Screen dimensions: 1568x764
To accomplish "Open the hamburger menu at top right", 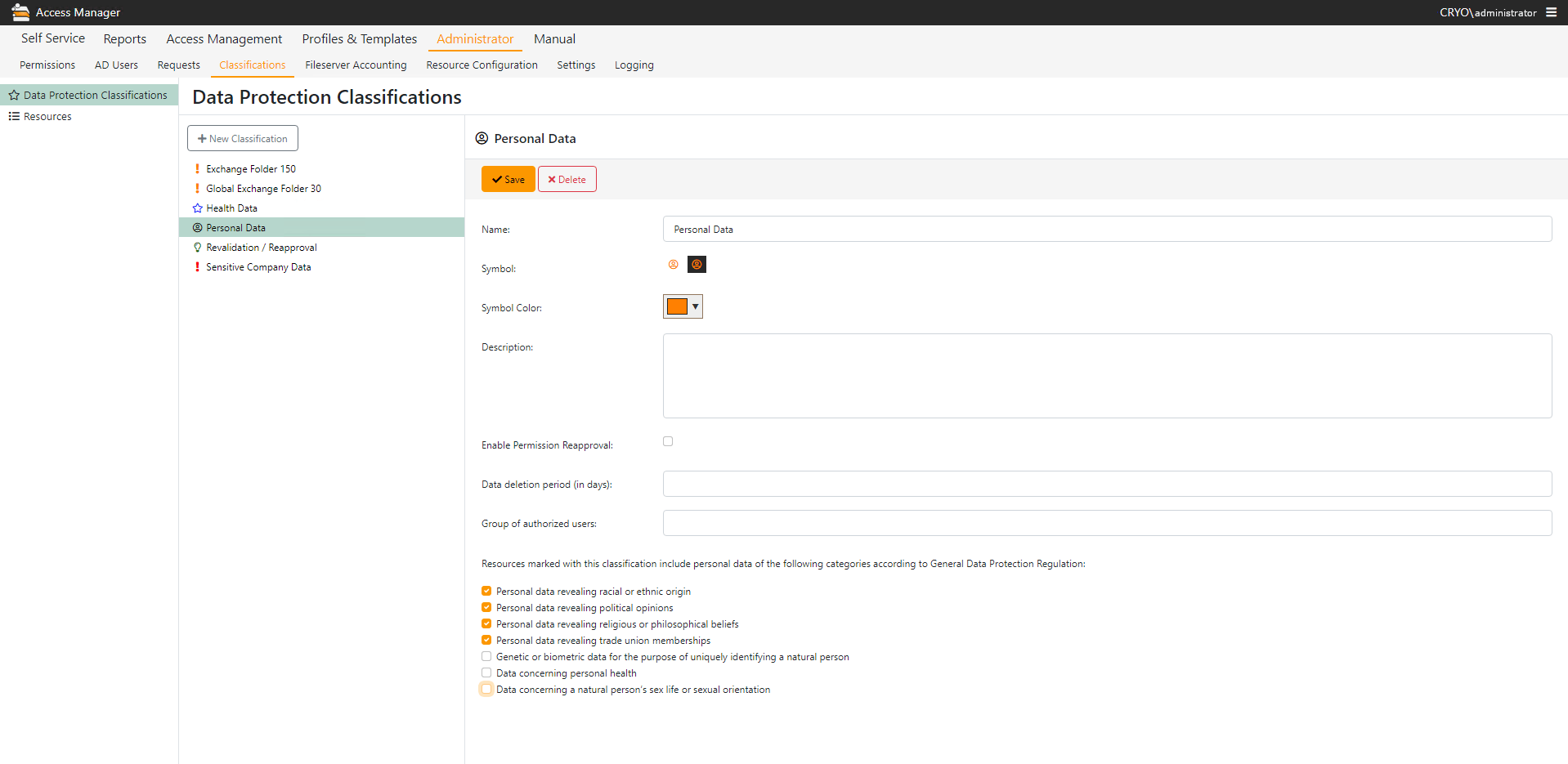I will pos(1551,12).
